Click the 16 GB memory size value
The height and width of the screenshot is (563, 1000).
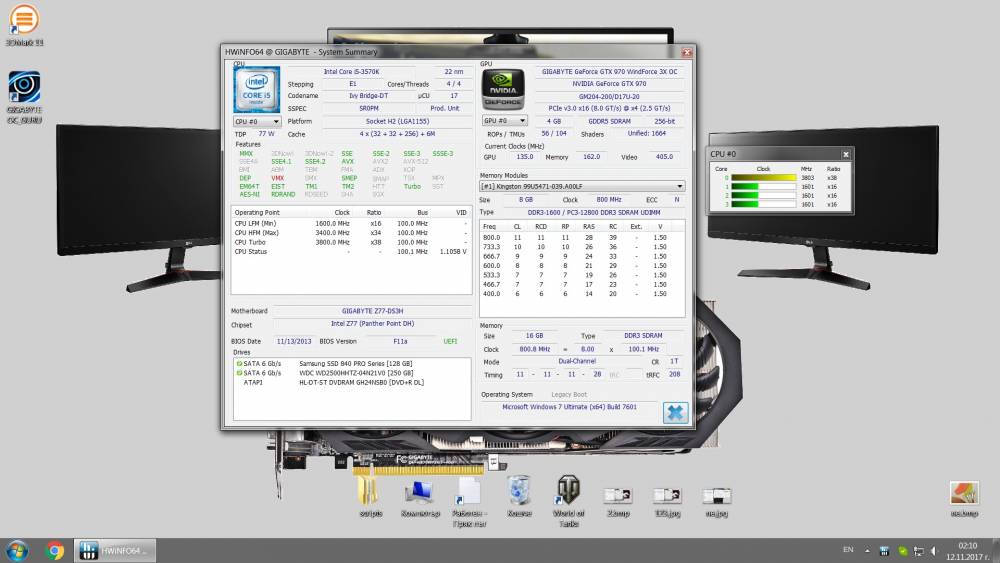click(534, 335)
